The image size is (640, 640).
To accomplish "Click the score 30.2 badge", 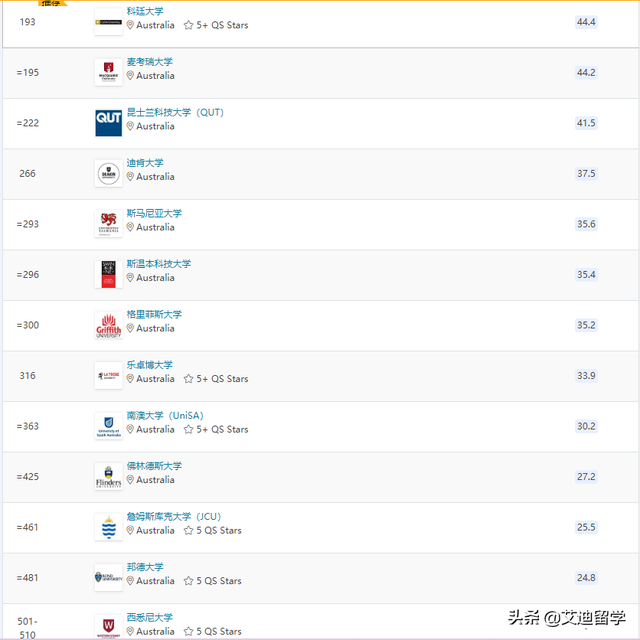I will [x=586, y=426].
